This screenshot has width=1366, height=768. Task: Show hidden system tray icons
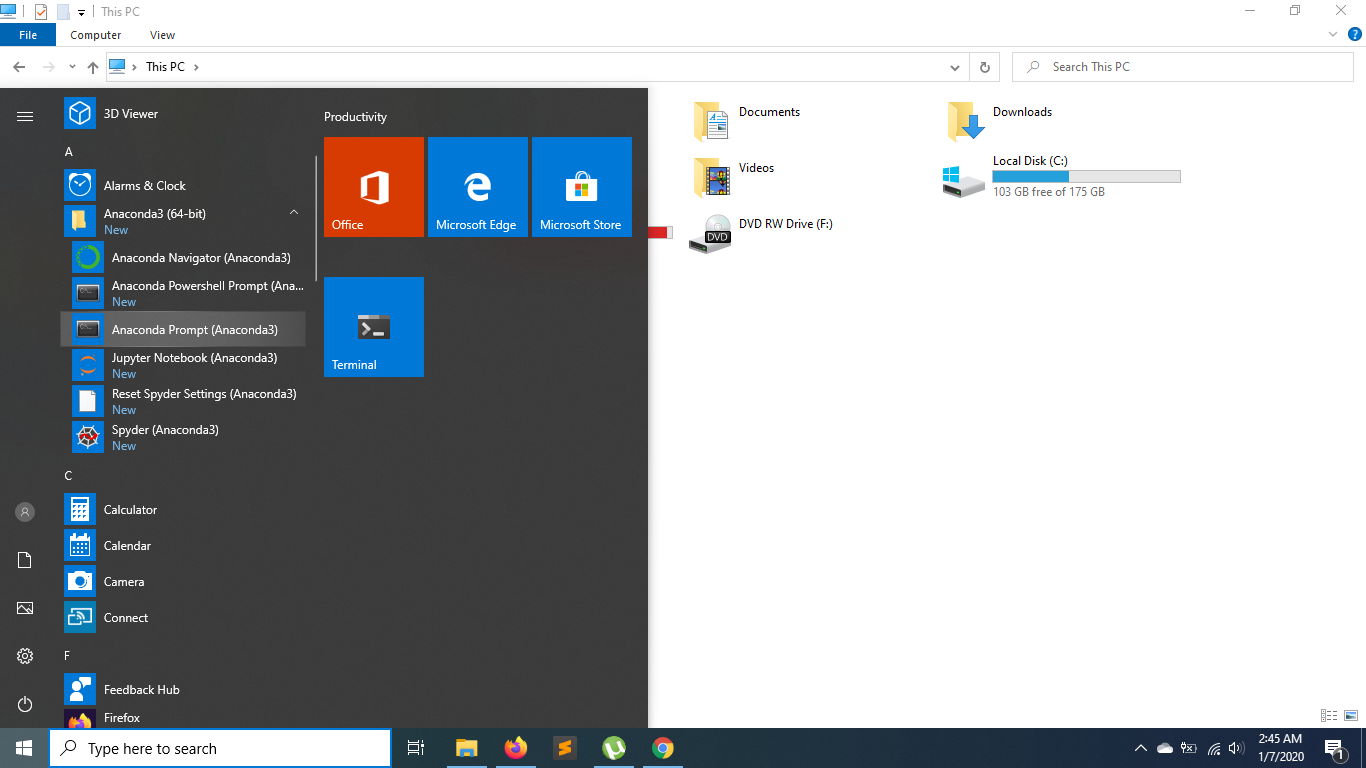(1140, 748)
